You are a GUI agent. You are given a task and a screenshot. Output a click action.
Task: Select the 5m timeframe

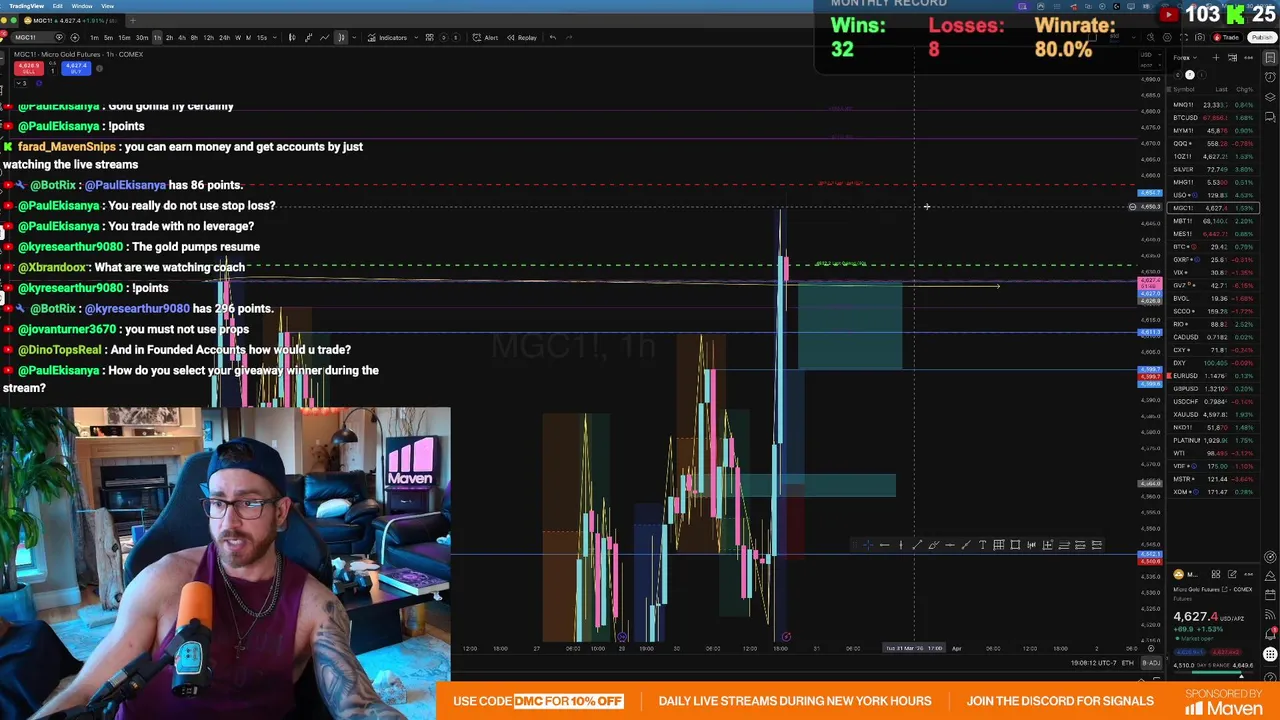(x=108, y=38)
